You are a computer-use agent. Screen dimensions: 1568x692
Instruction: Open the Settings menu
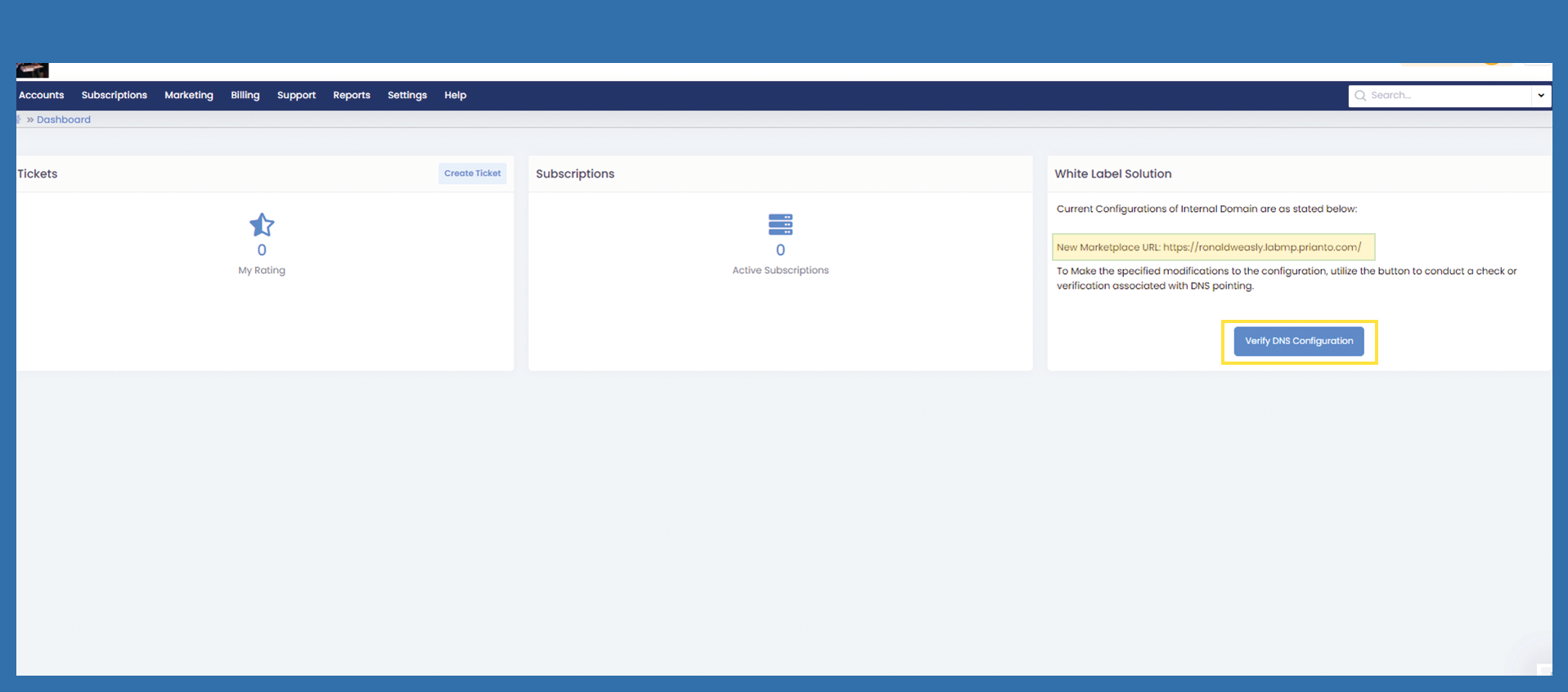pos(407,96)
